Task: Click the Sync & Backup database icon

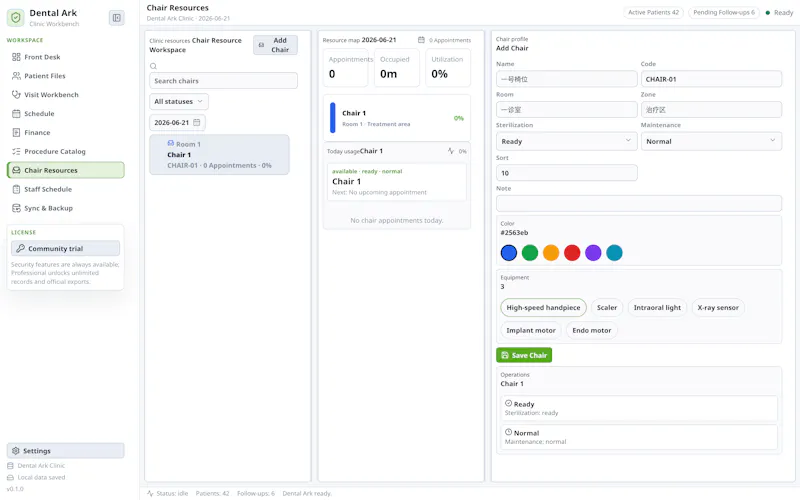Action: [16, 208]
